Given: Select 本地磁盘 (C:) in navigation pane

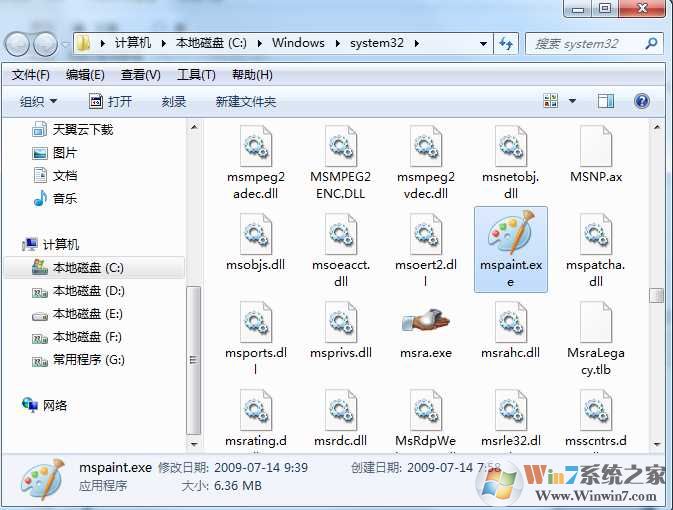Looking at the screenshot, I should click(x=78, y=268).
